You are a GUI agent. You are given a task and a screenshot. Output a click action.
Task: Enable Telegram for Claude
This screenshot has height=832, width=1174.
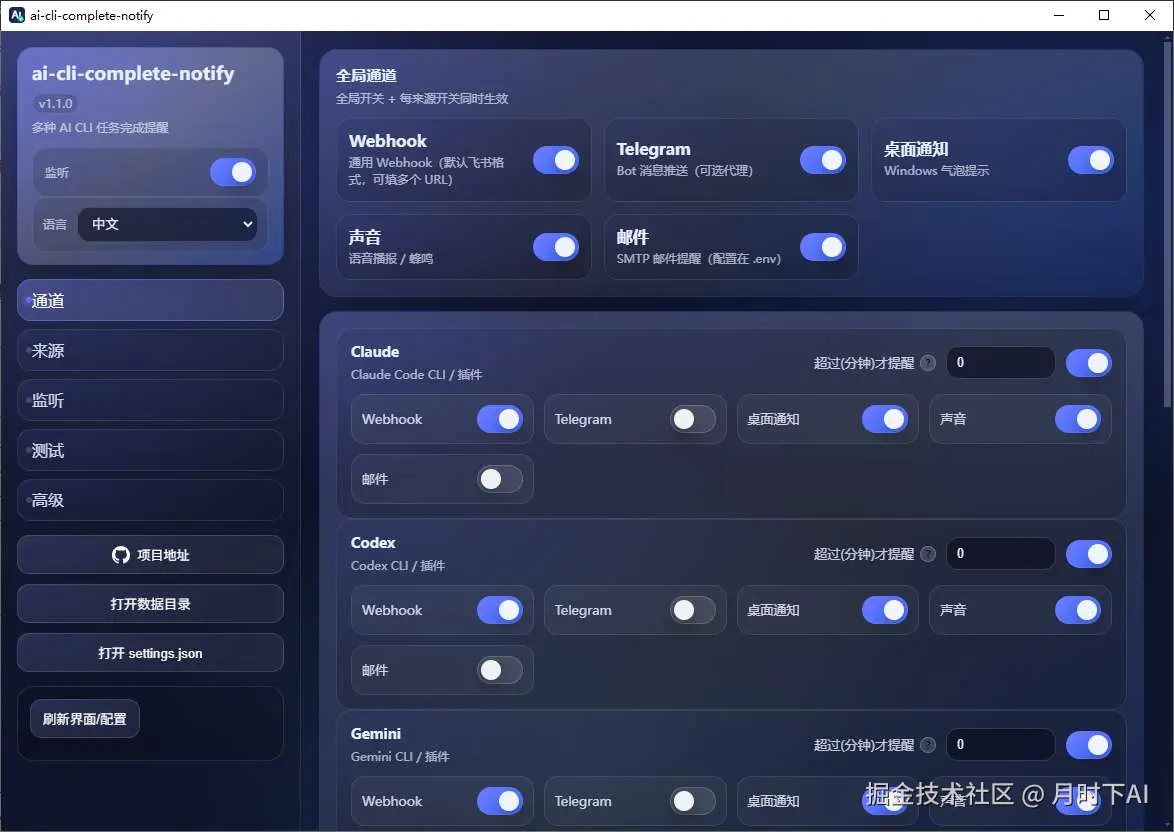click(693, 419)
